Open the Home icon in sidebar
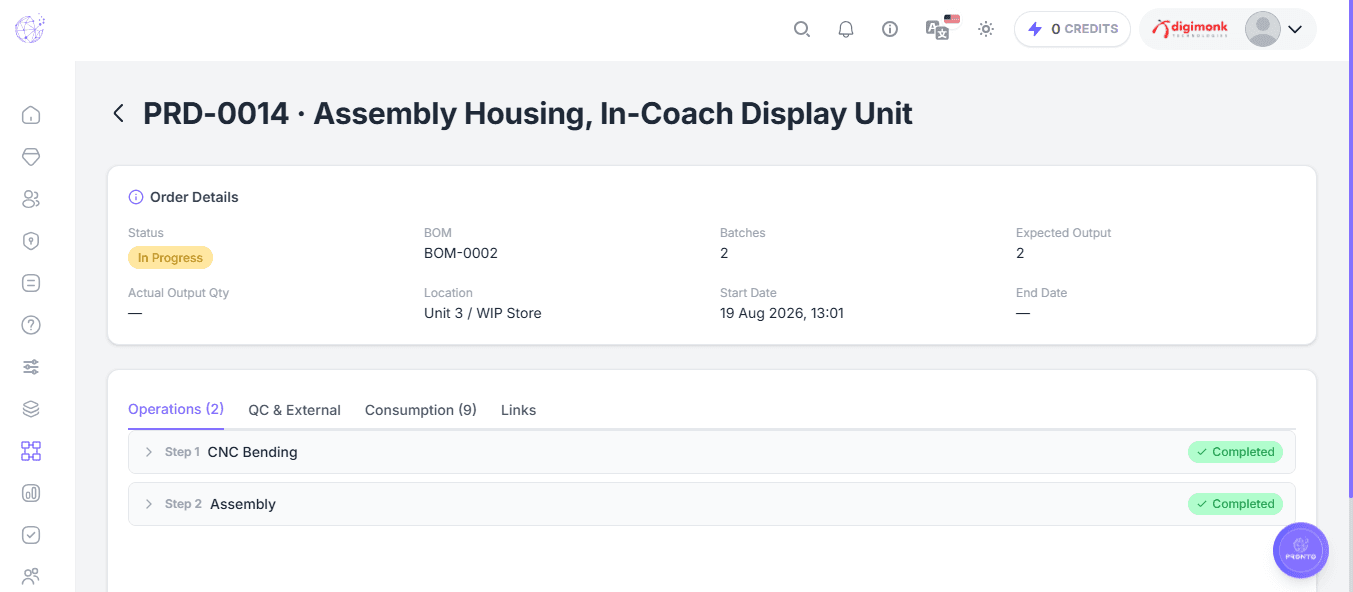The image size is (1353, 592). 31,115
